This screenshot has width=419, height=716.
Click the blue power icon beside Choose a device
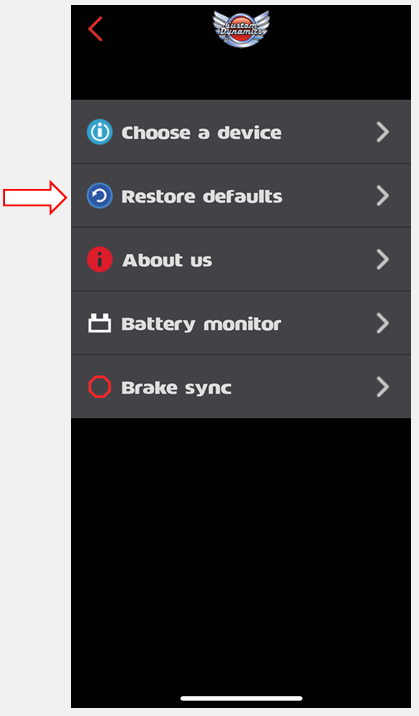[x=100, y=132]
